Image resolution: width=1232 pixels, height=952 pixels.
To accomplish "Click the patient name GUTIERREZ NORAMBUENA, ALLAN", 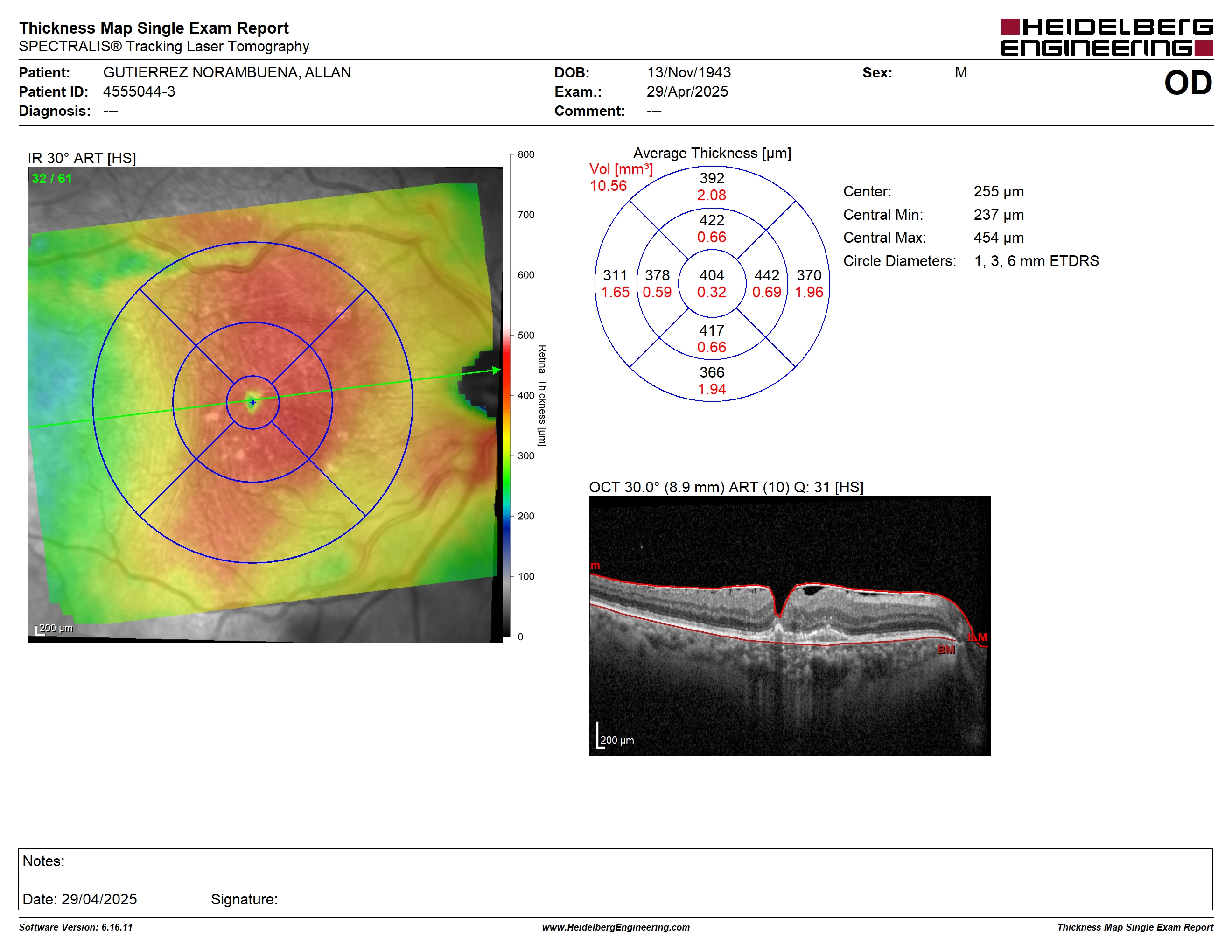I will (227, 72).
